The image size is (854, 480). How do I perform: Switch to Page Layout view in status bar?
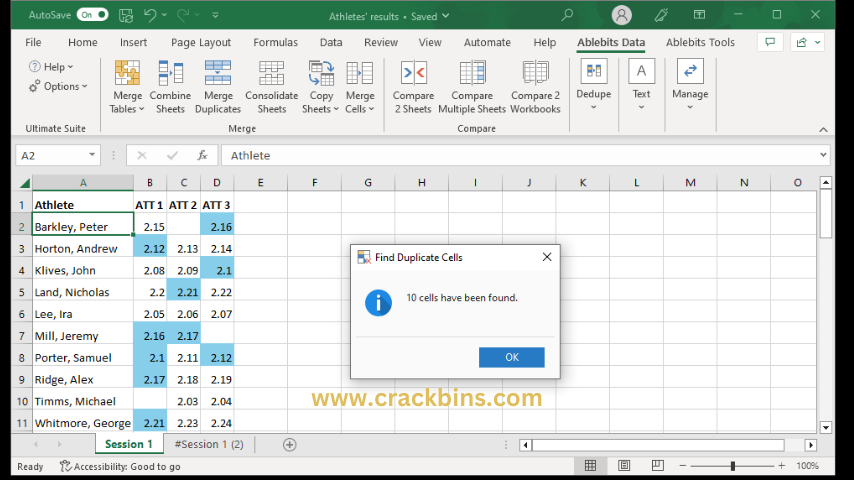tap(624, 465)
